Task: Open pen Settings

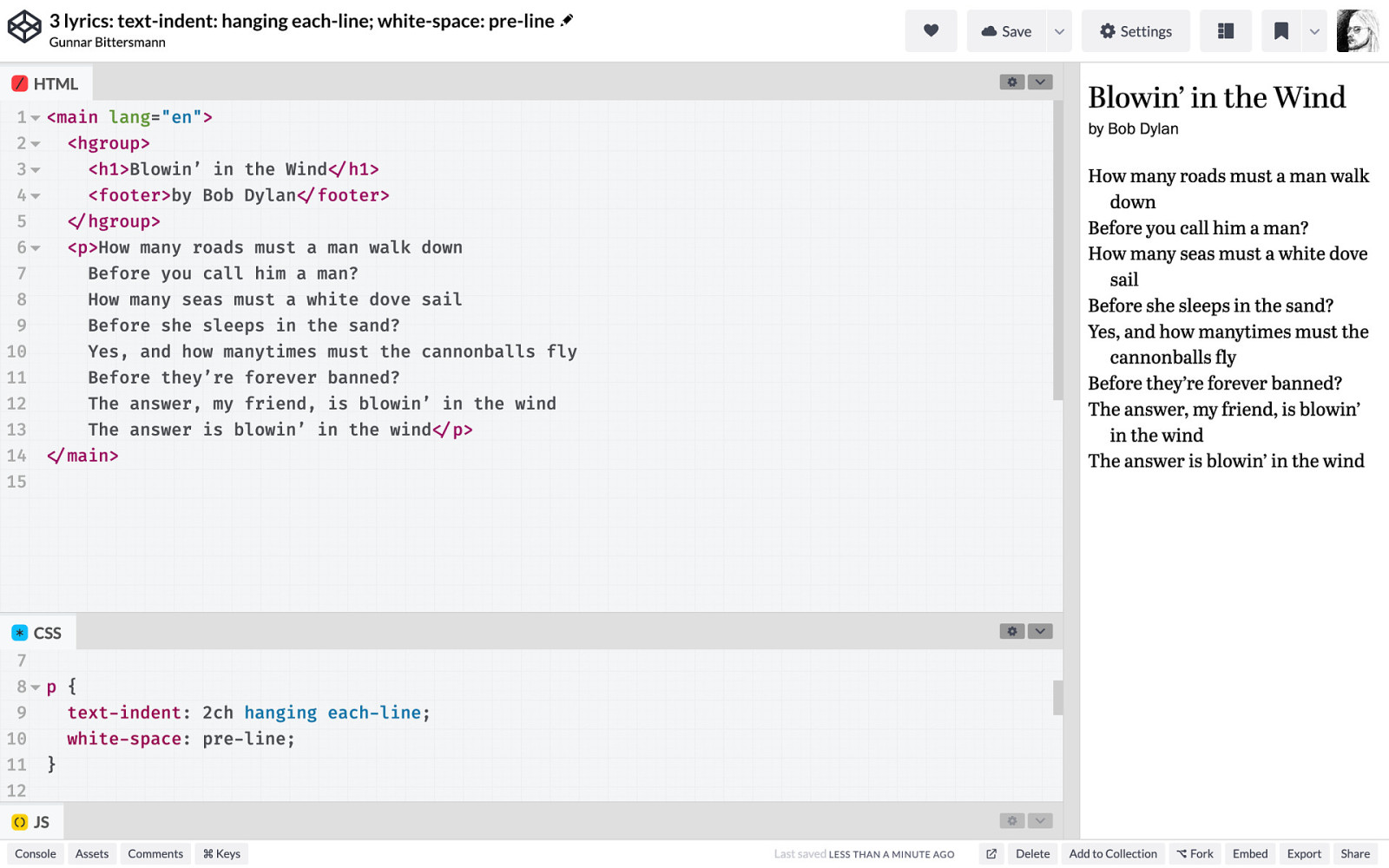Action: 1136,31
